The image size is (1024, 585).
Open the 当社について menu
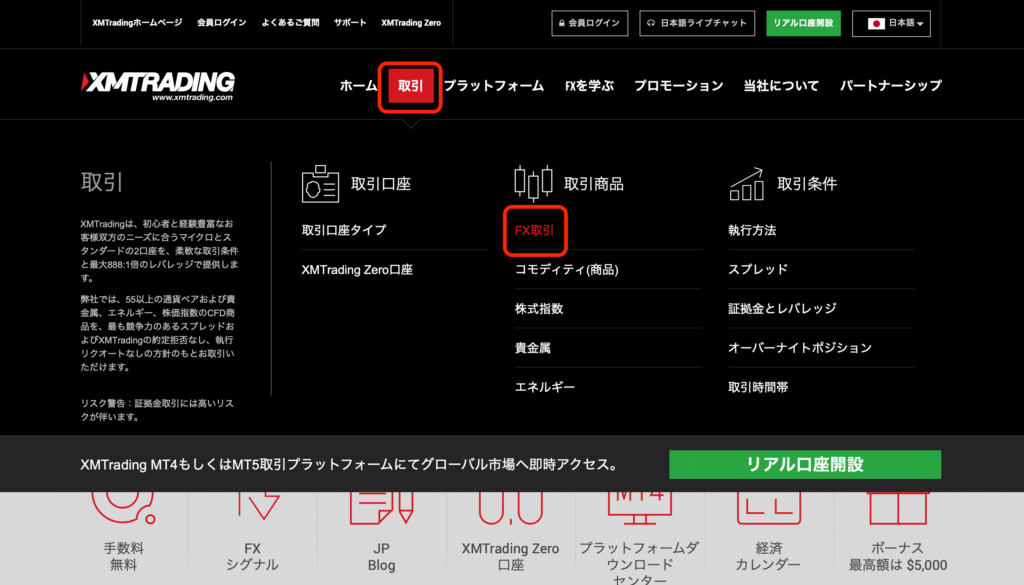tap(781, 86)
